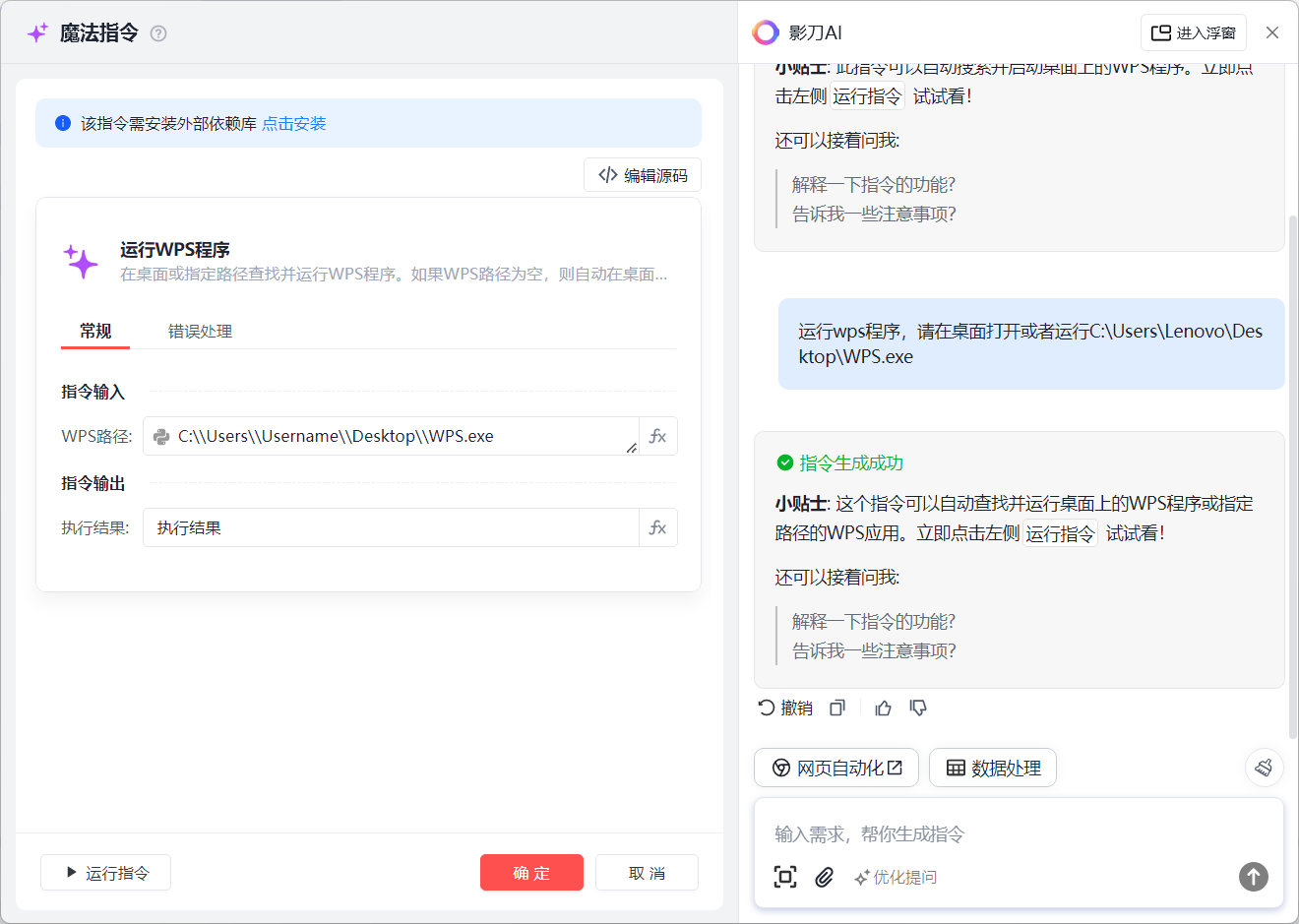This screenshot has height=924, width=1299.
Task: Click the help question mark beside 魔法指令
Action: pyautogui.click(x=158, y=33)
